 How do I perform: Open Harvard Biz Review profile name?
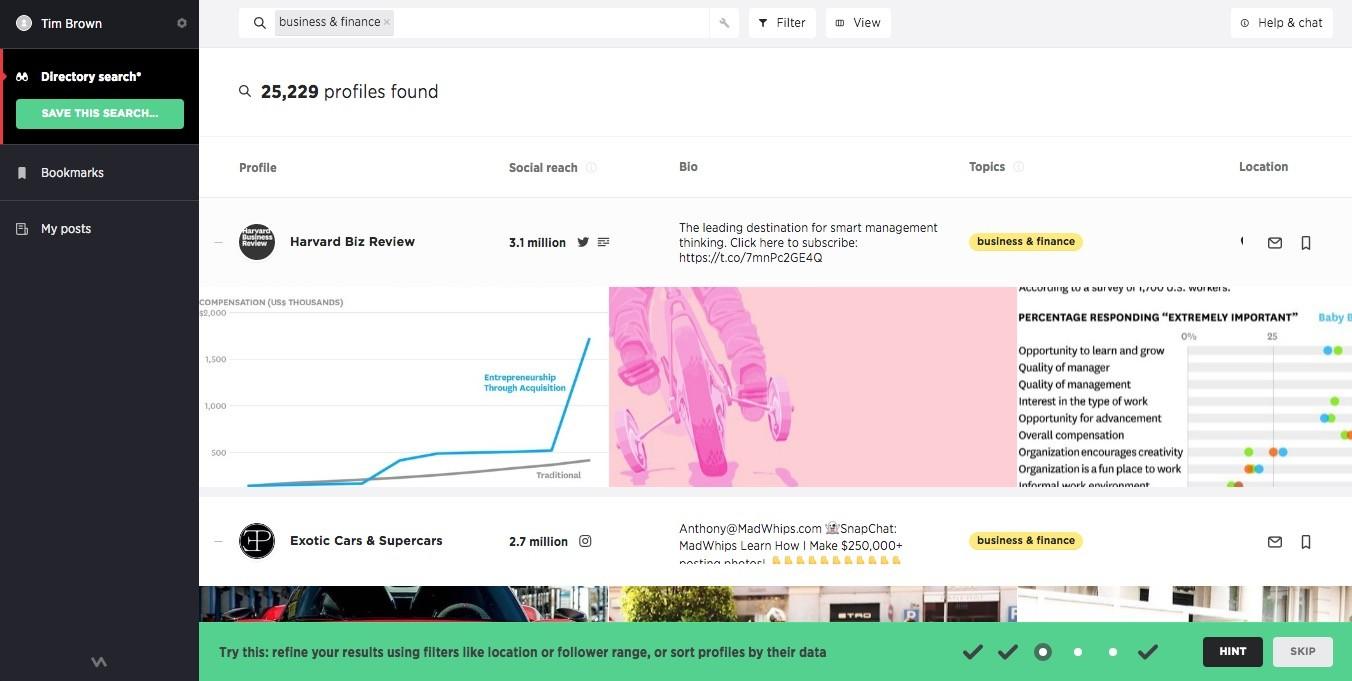[x=352, y=242]
